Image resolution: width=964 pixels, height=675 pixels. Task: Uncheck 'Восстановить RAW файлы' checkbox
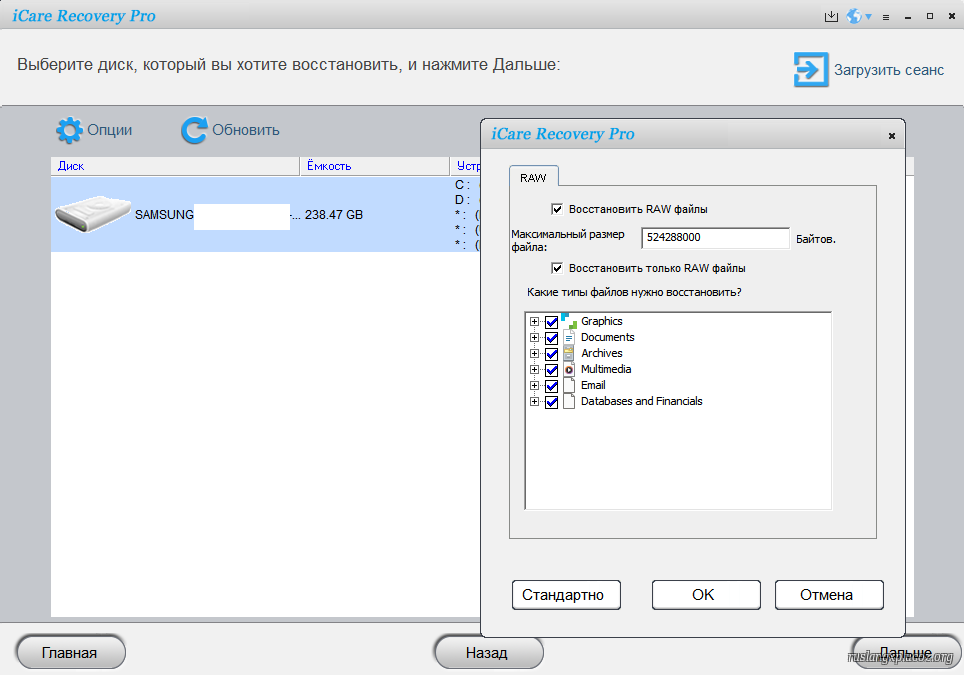click(557, 209)
